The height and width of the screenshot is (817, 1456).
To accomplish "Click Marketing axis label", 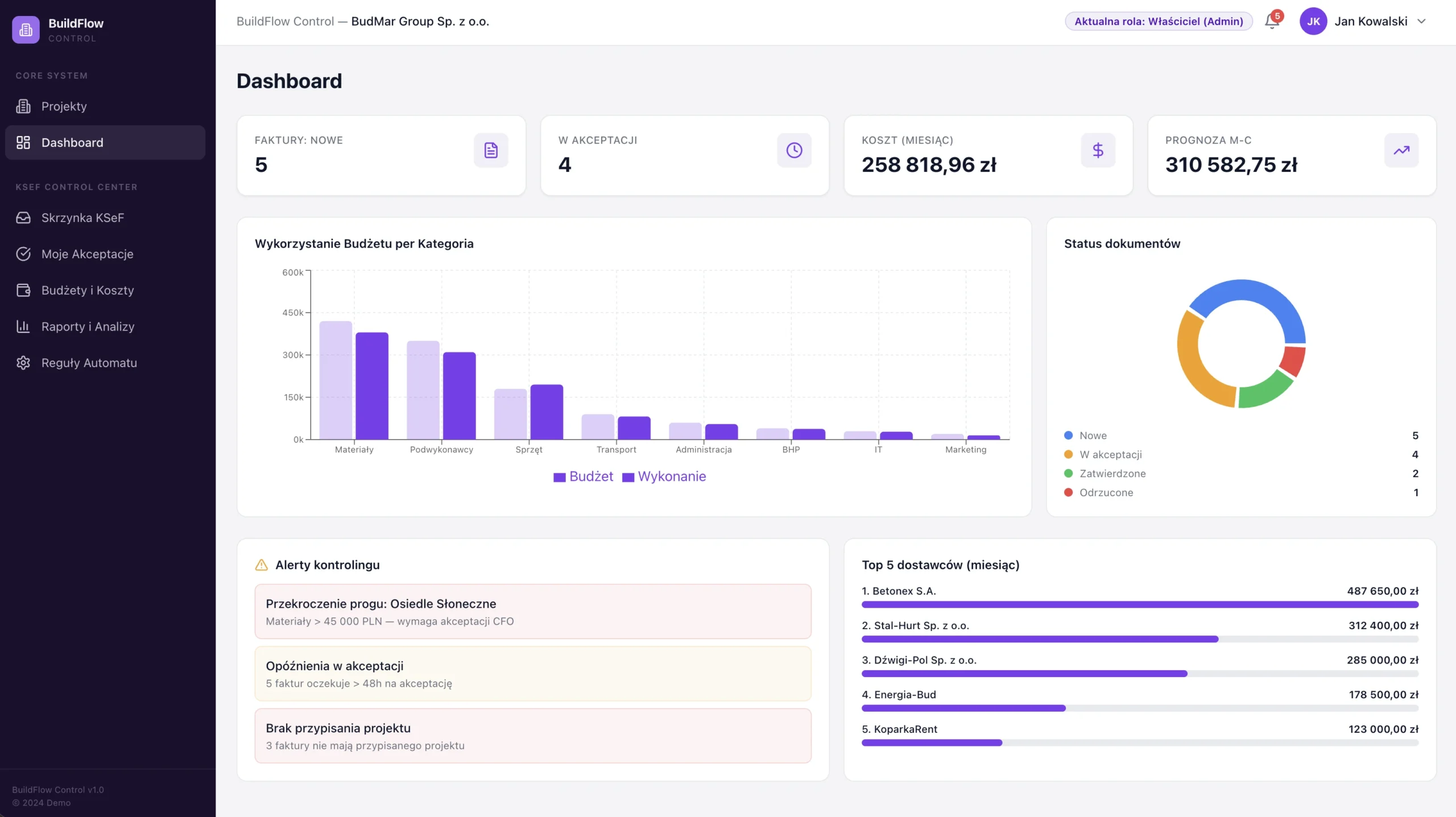I will [x=966, y=449].
